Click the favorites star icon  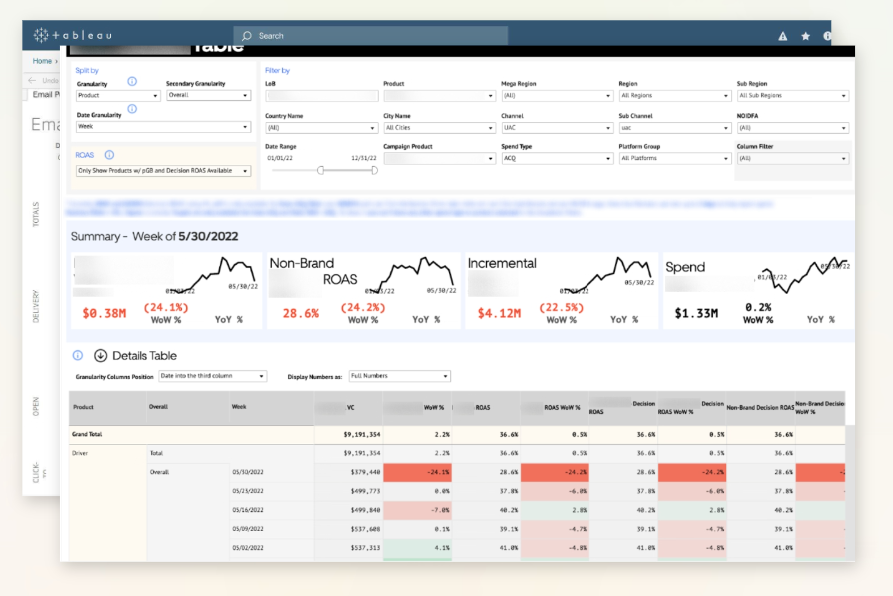pos(805,36)
